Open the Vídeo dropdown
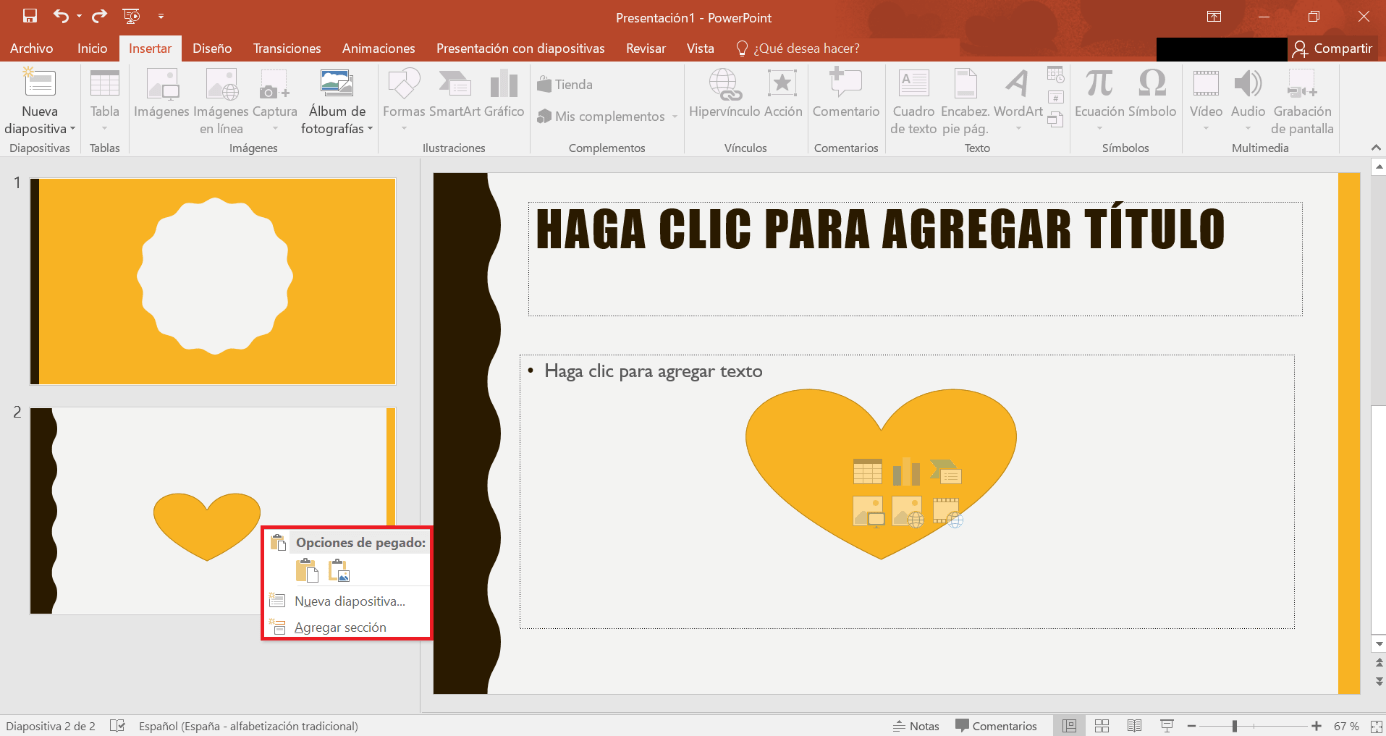The height and width of the screenshot is (736, 1386). tap(1206, 128)
